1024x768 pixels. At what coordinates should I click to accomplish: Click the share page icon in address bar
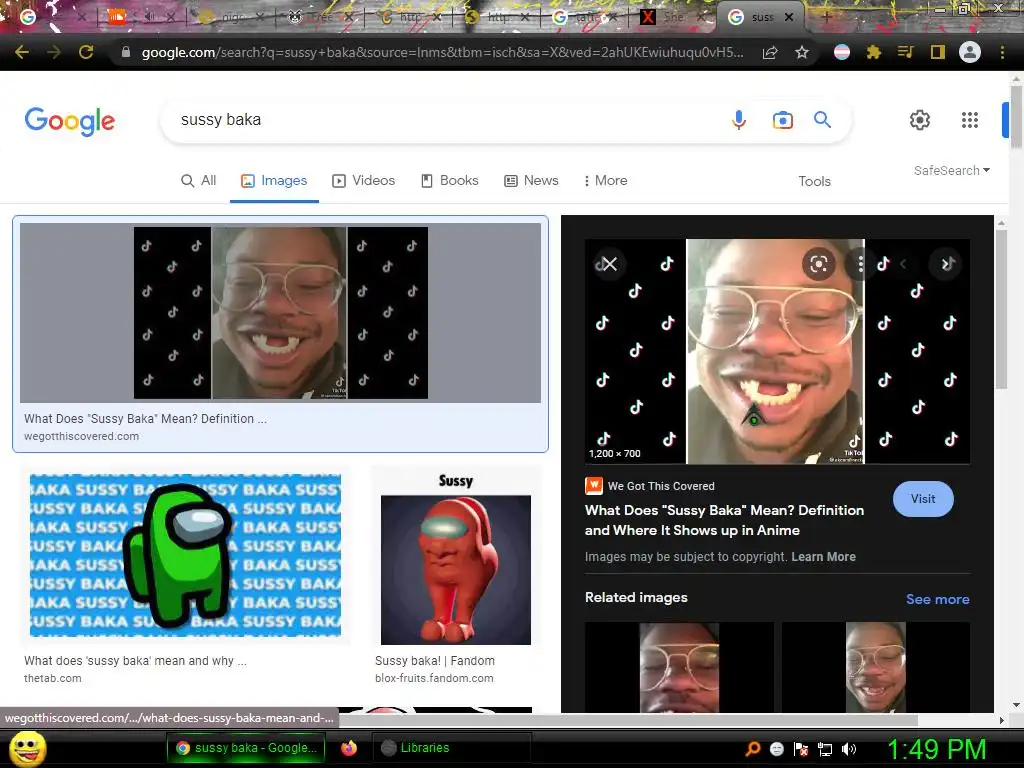click(x=770, y=53)
